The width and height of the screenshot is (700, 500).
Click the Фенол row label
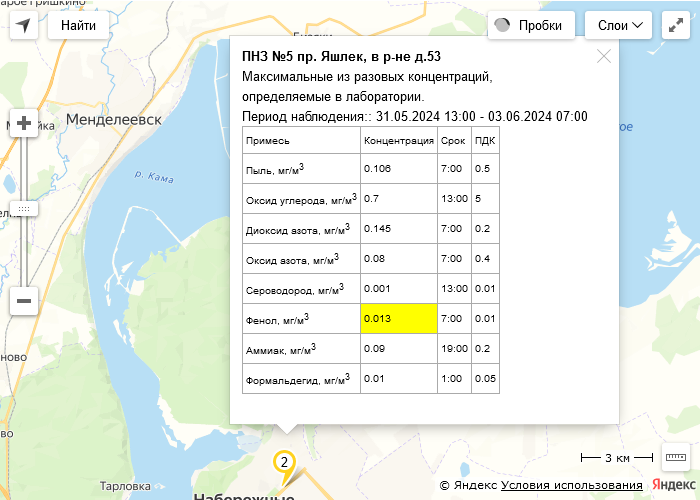coord(277,319)
